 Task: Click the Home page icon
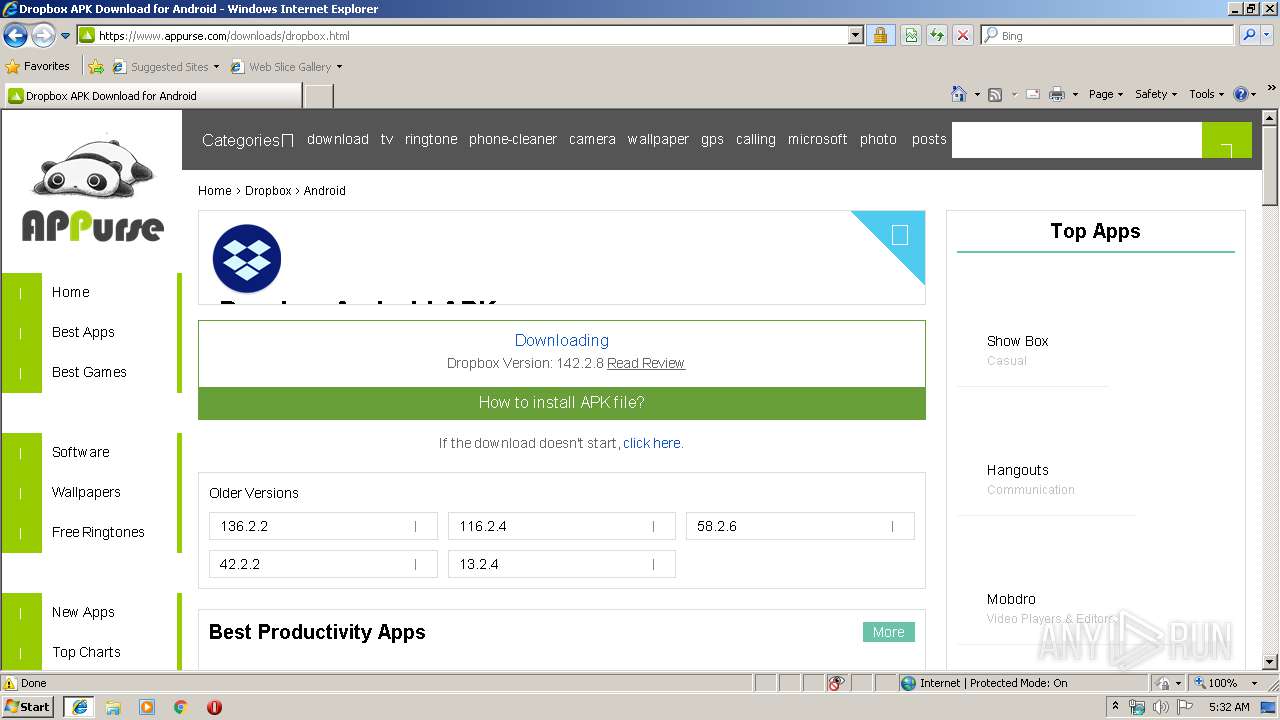(959, 94)
